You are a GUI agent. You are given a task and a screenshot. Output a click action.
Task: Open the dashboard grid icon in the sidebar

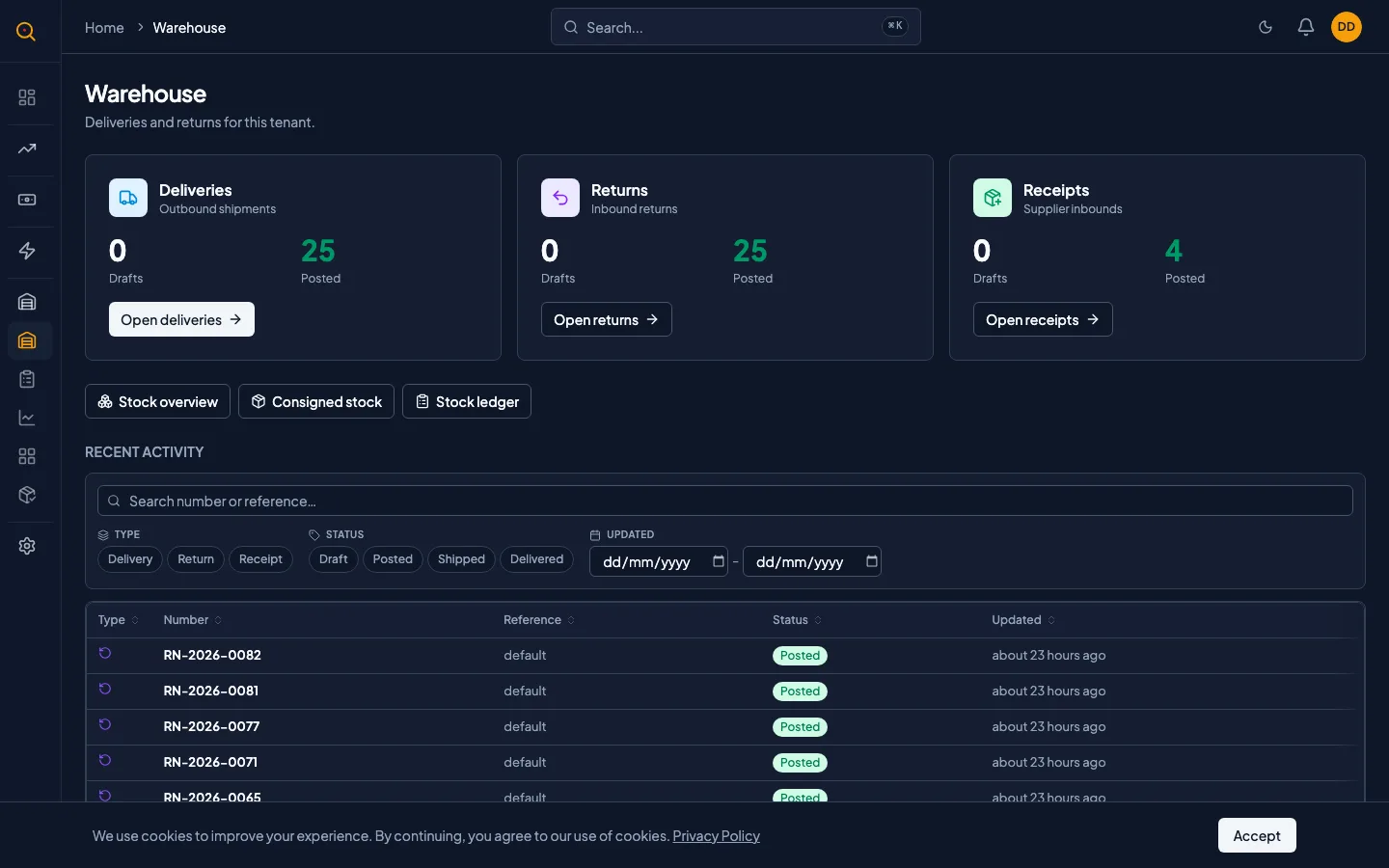(x=27, y=97)
